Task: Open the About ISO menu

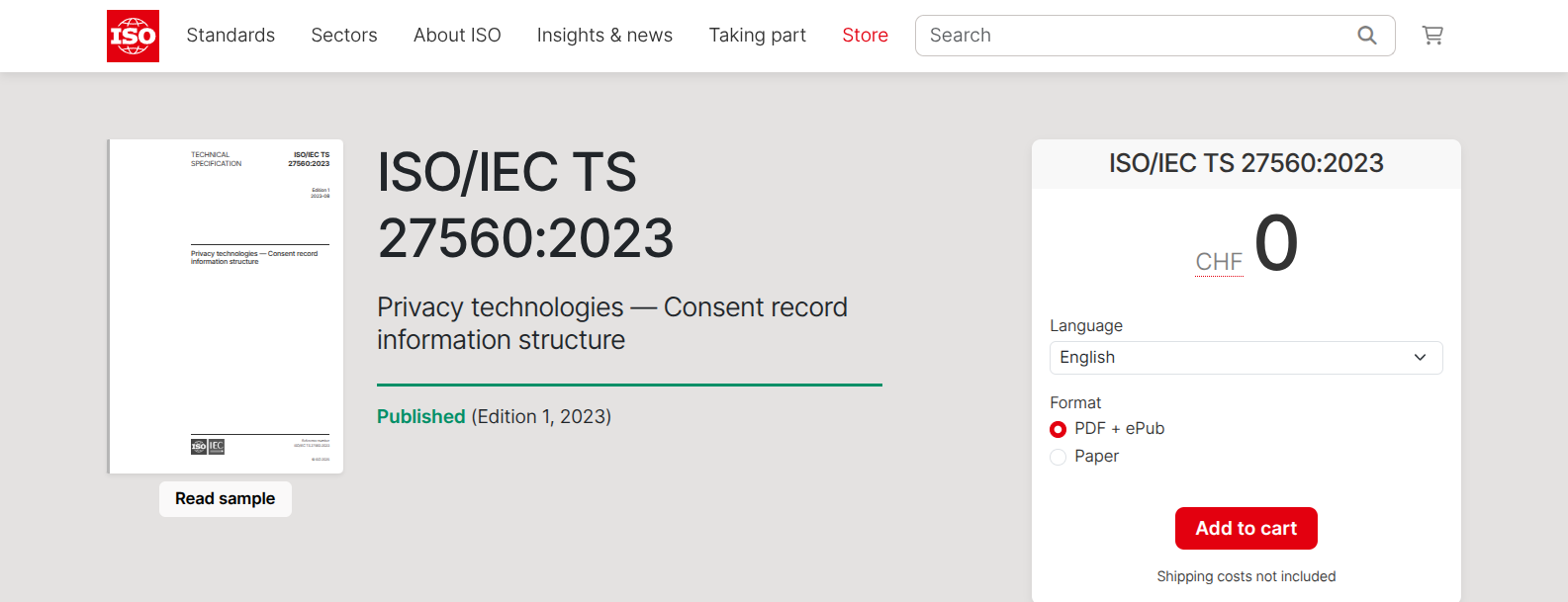Action: pos(457,36)
